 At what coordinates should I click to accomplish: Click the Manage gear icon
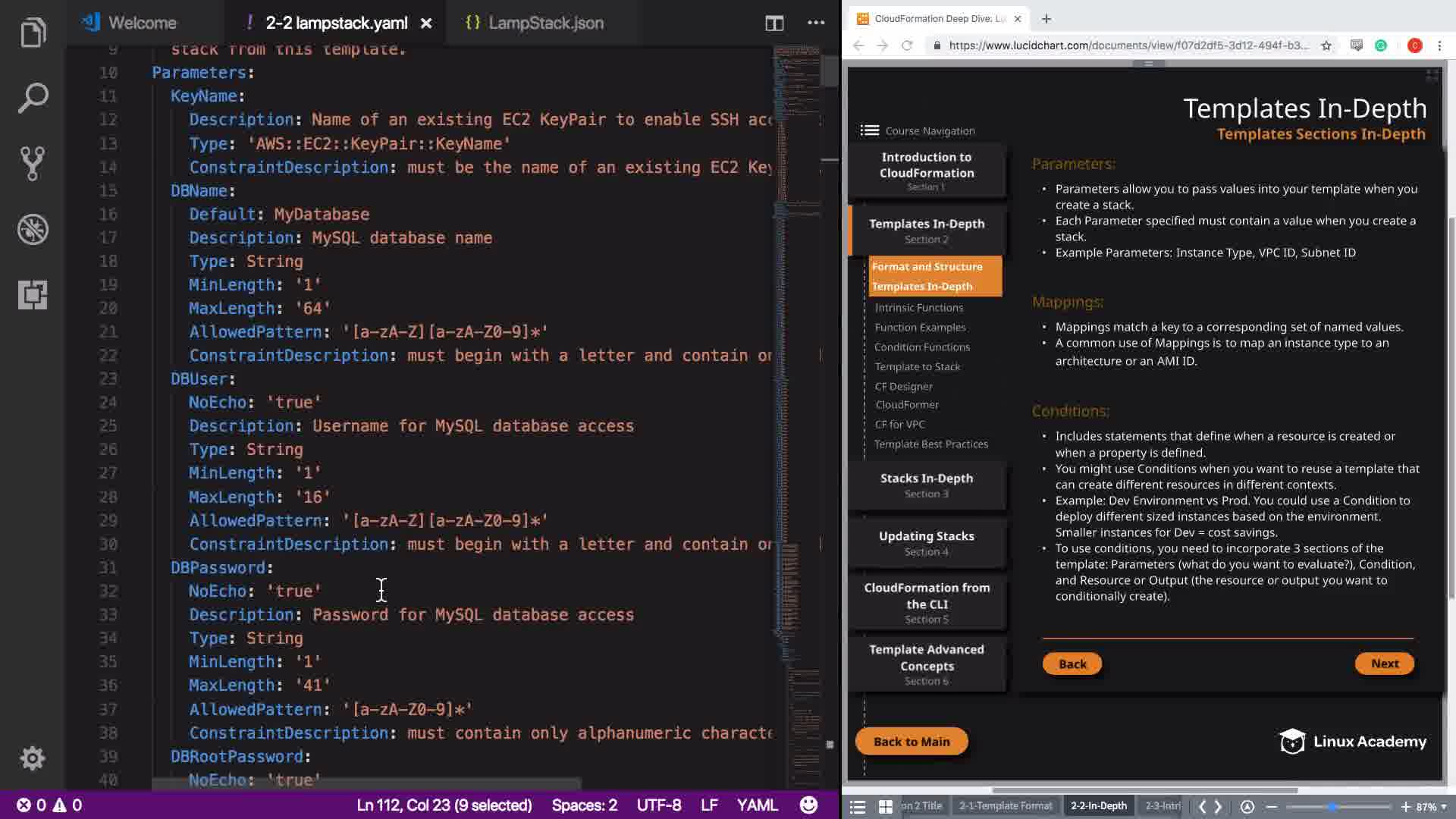(x=33, y=758)
